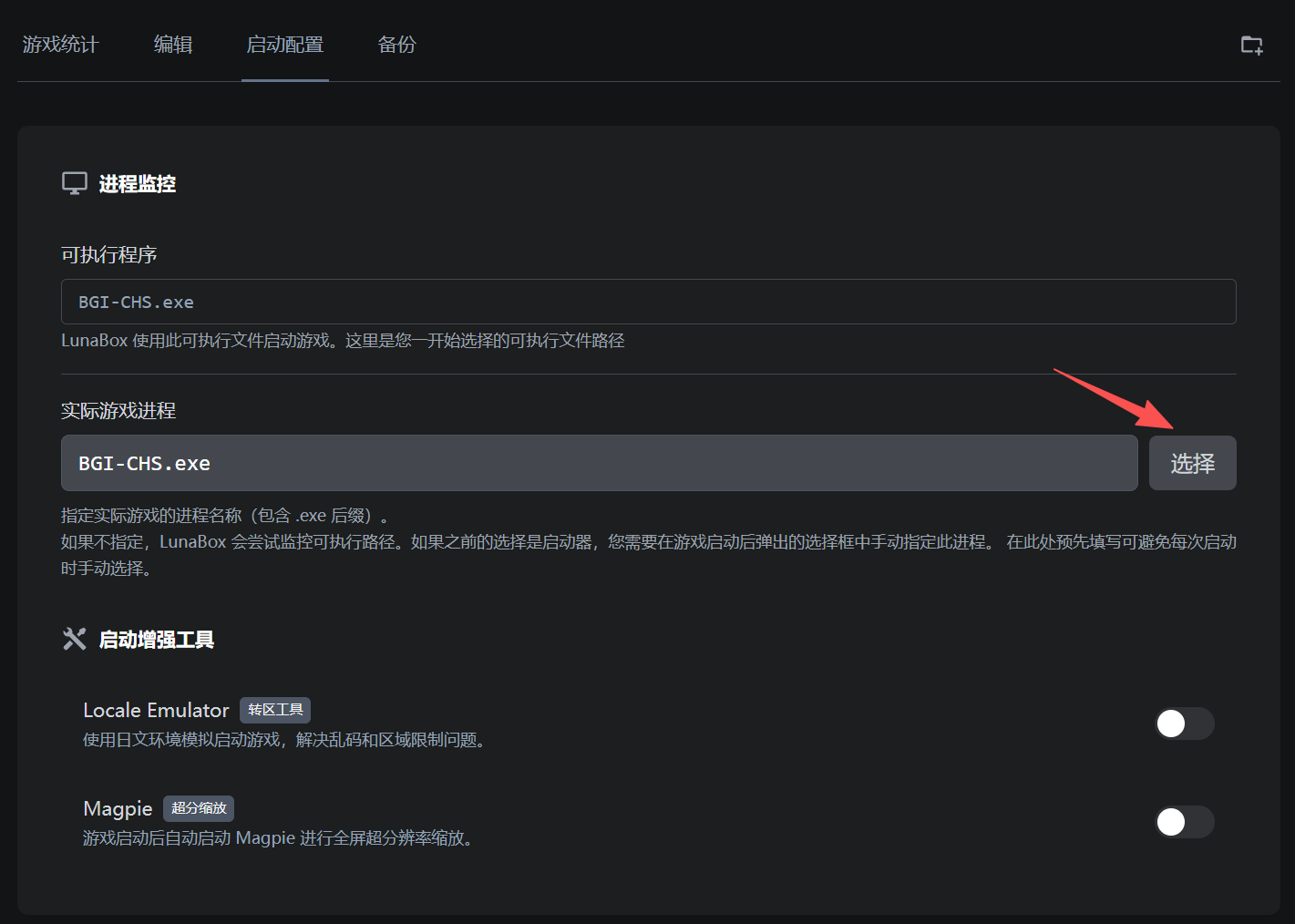Click the folder icon in top-right corner
This screenshot has width=1295, height=924.
(x=1252, y=45)
